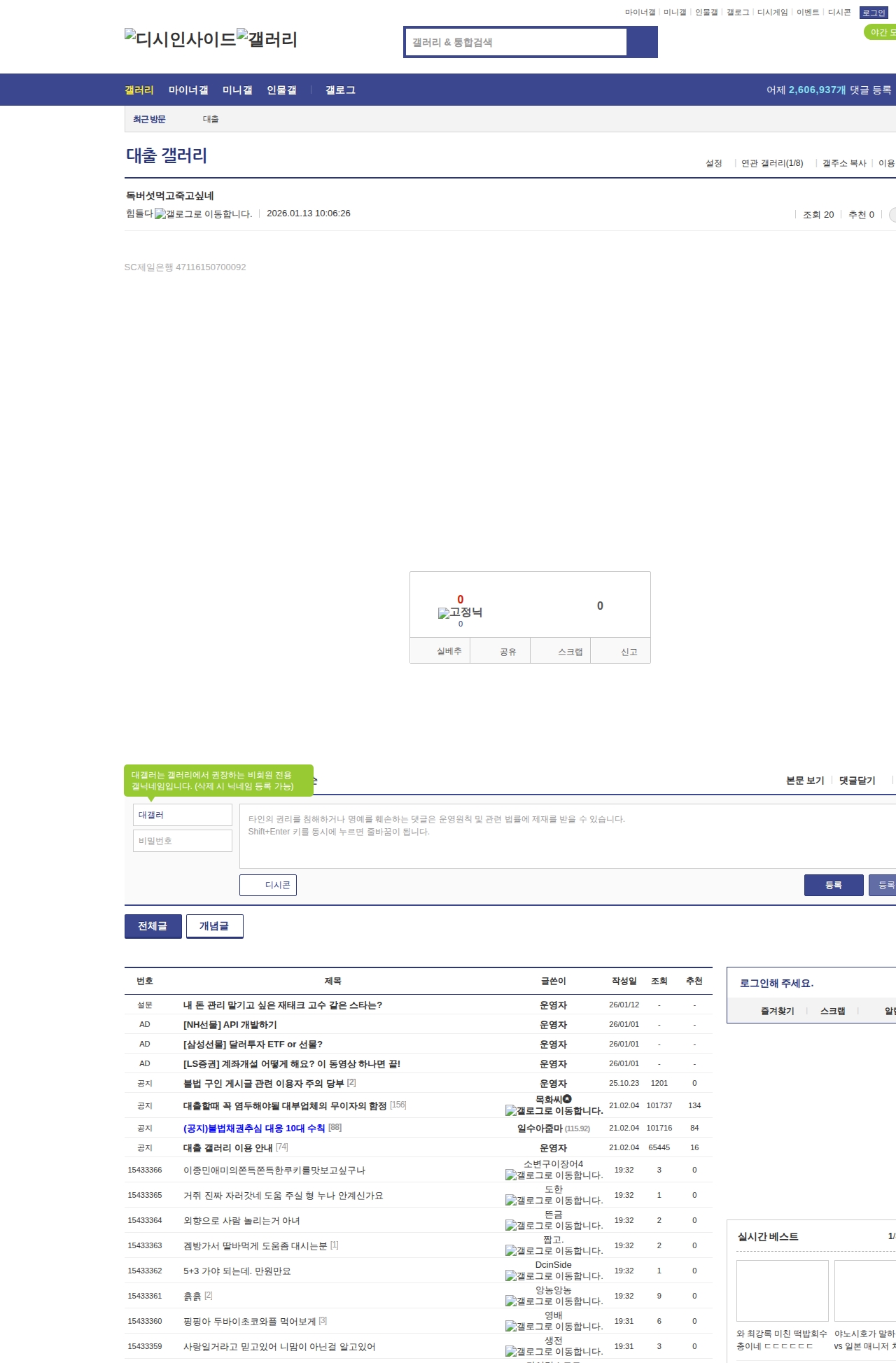Click the 본문 보기 link

tap(805, 781)
